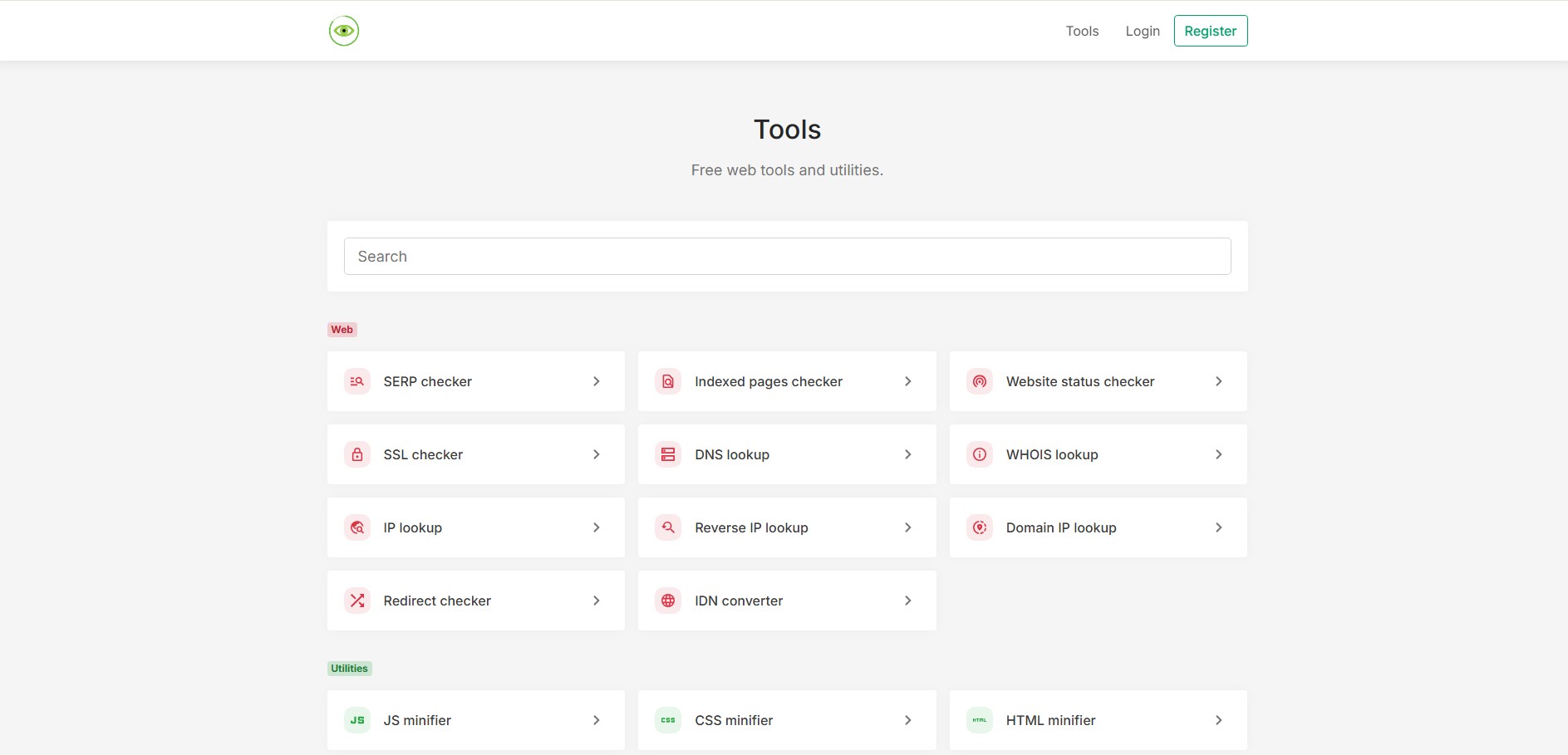This screenshot has width=1568, height=755.
Task: Open IP lookup via its chevron arrow
Action: [597, 527]
